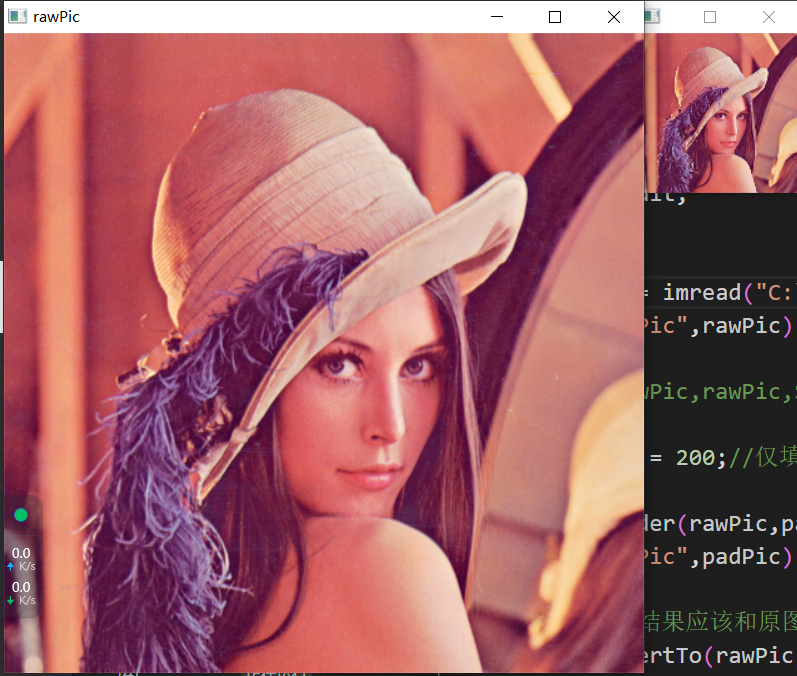
Task: Click the green status dot on network widget
Action: pyautogui.click(x=21, y=515)
